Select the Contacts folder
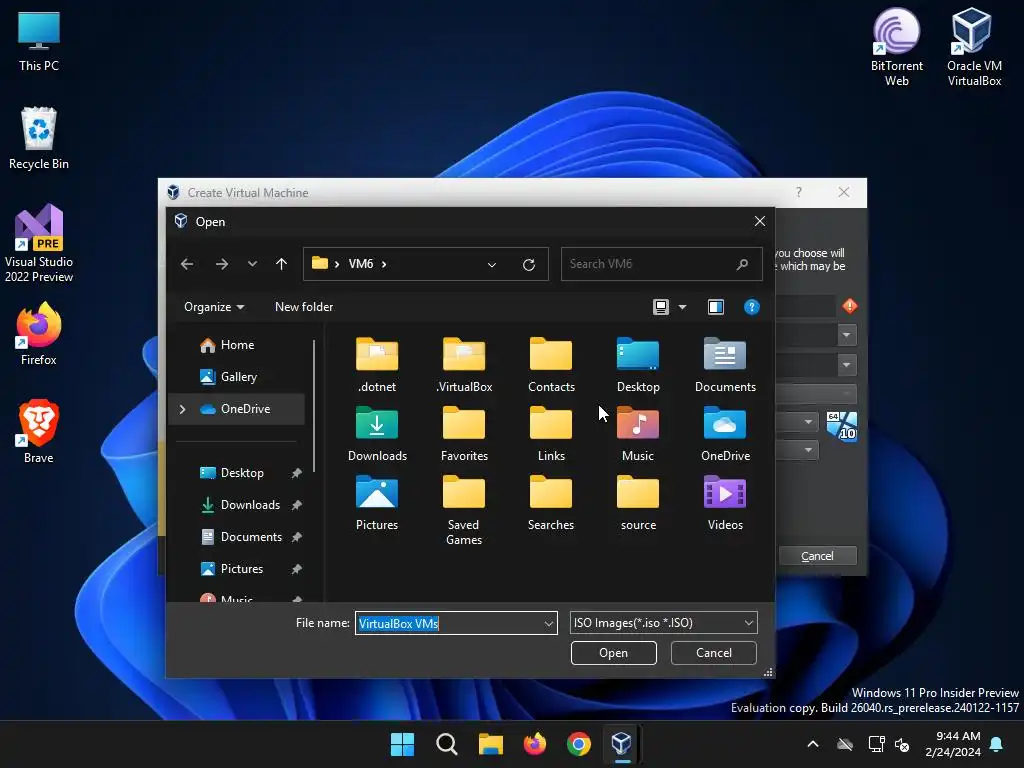Viewport: 1024px width, 768px height. (551, 365)
